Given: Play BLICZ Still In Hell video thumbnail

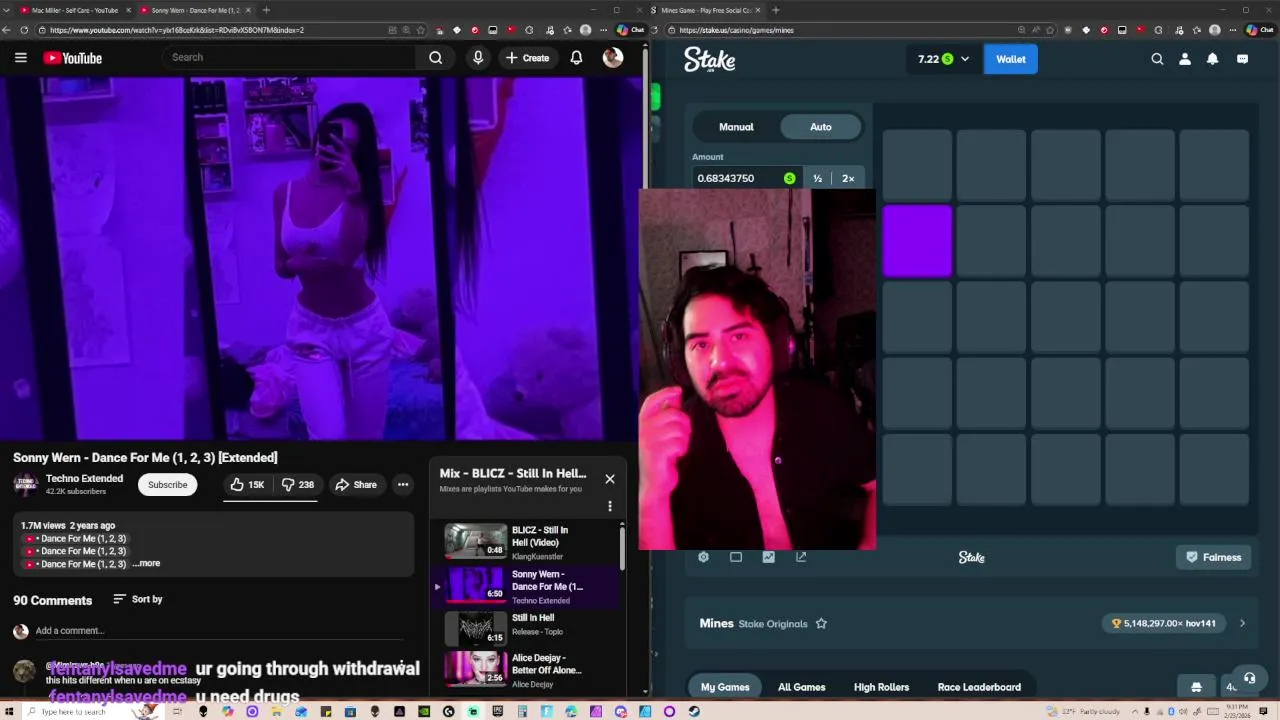Looking at the screenshot, I should 475,540.
